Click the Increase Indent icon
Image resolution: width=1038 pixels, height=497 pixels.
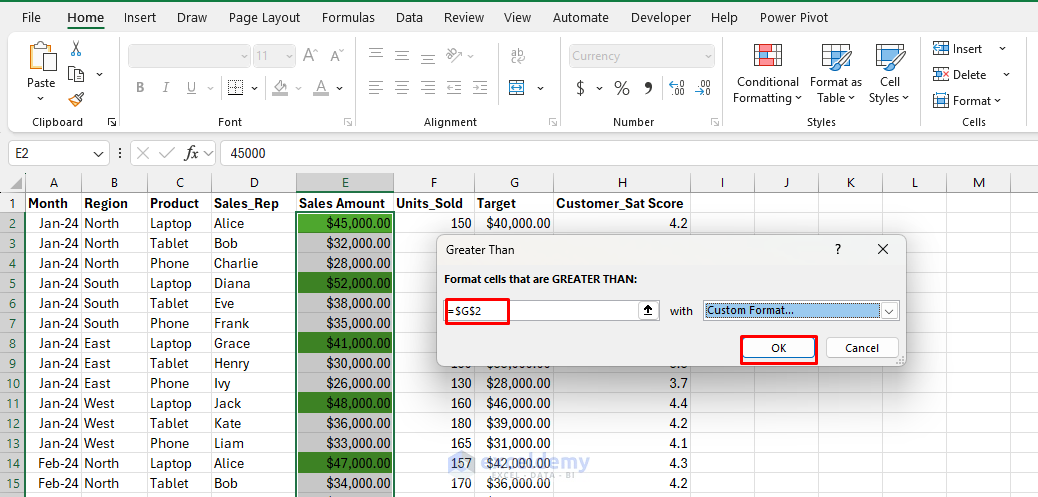(481, 87)
